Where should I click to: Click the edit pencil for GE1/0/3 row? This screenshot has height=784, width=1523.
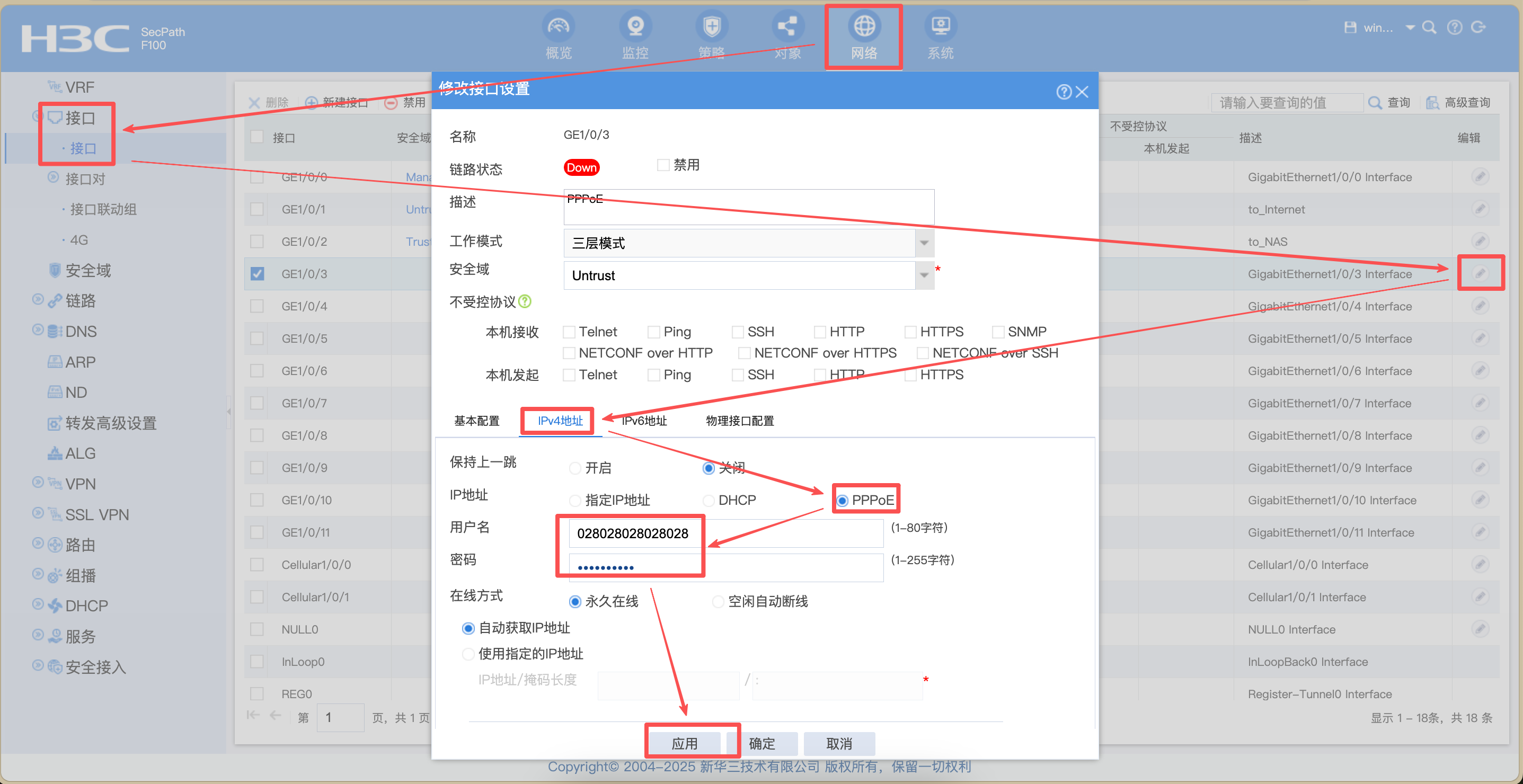(1480, 273)
